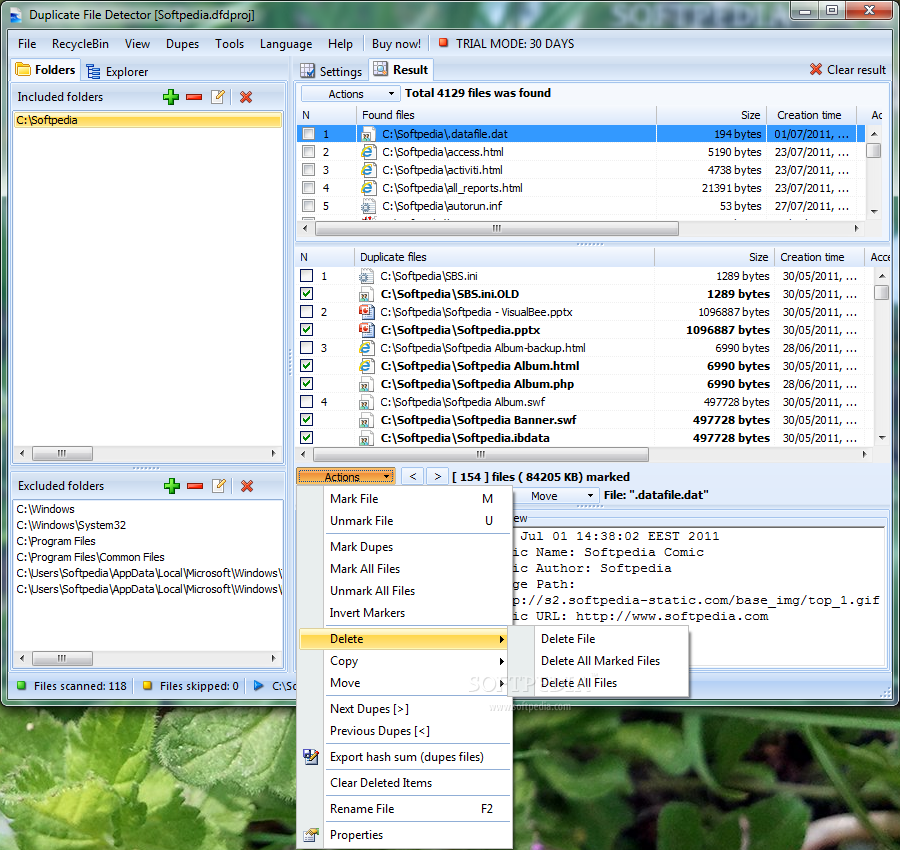Image resolution: width=900 pixels, height=850 pixels.
Task: Edit excluded folder entry icon
Action: click(219, 486)
